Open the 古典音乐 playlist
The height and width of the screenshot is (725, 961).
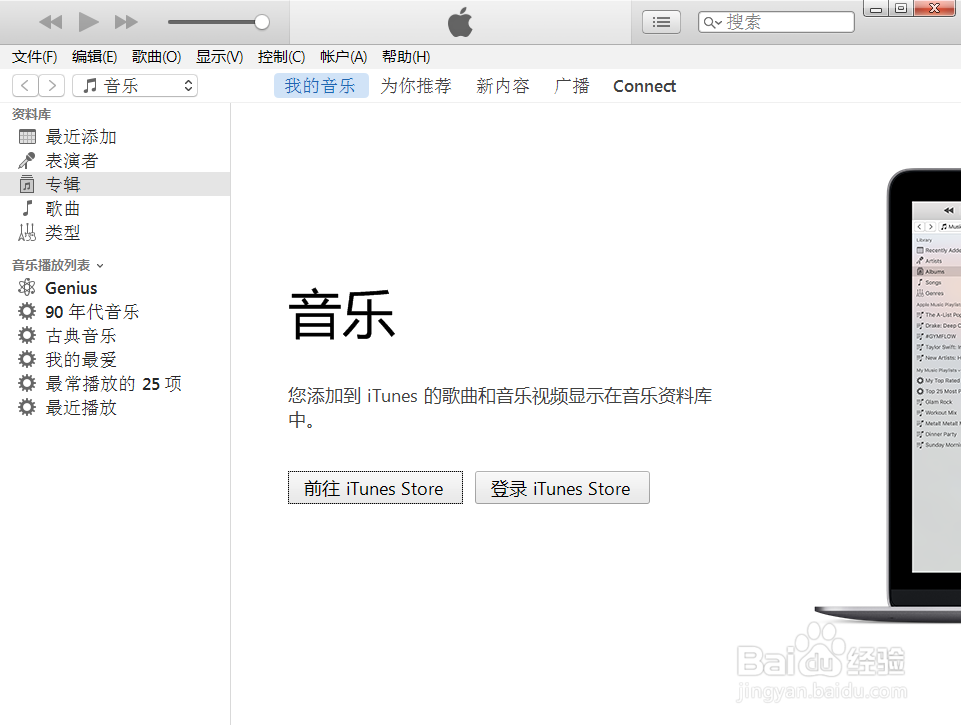pyautogui.click(x=115, y=335)
